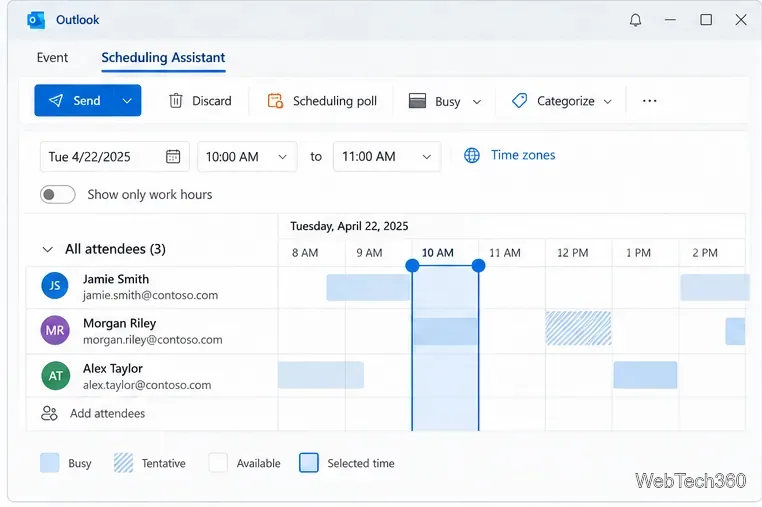Click Alex Taylor's busy block at 1 PM
This screenshot has height=507, width=762.
pyautogui.click(x=645, y=375)
